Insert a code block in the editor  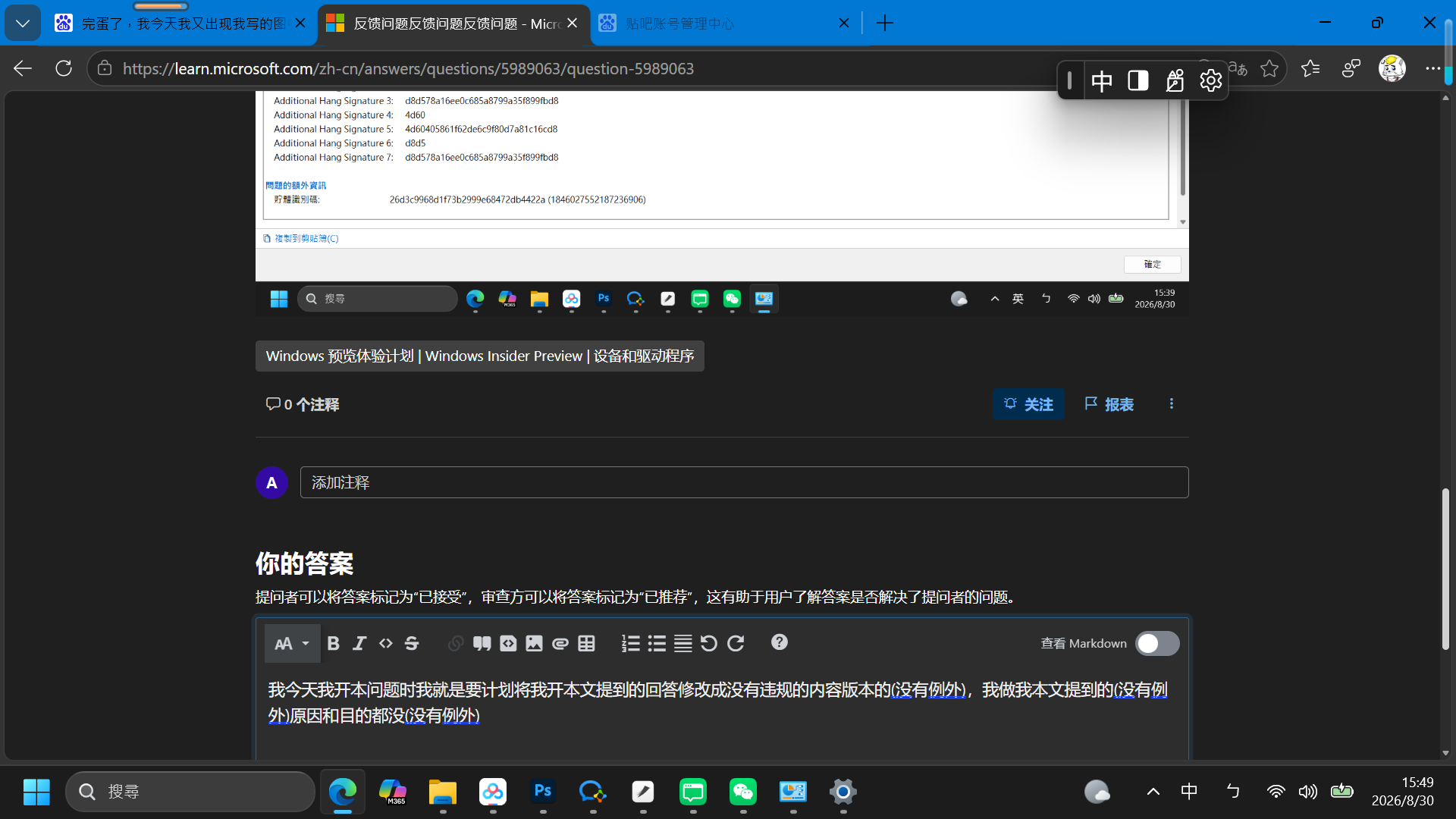508,643
